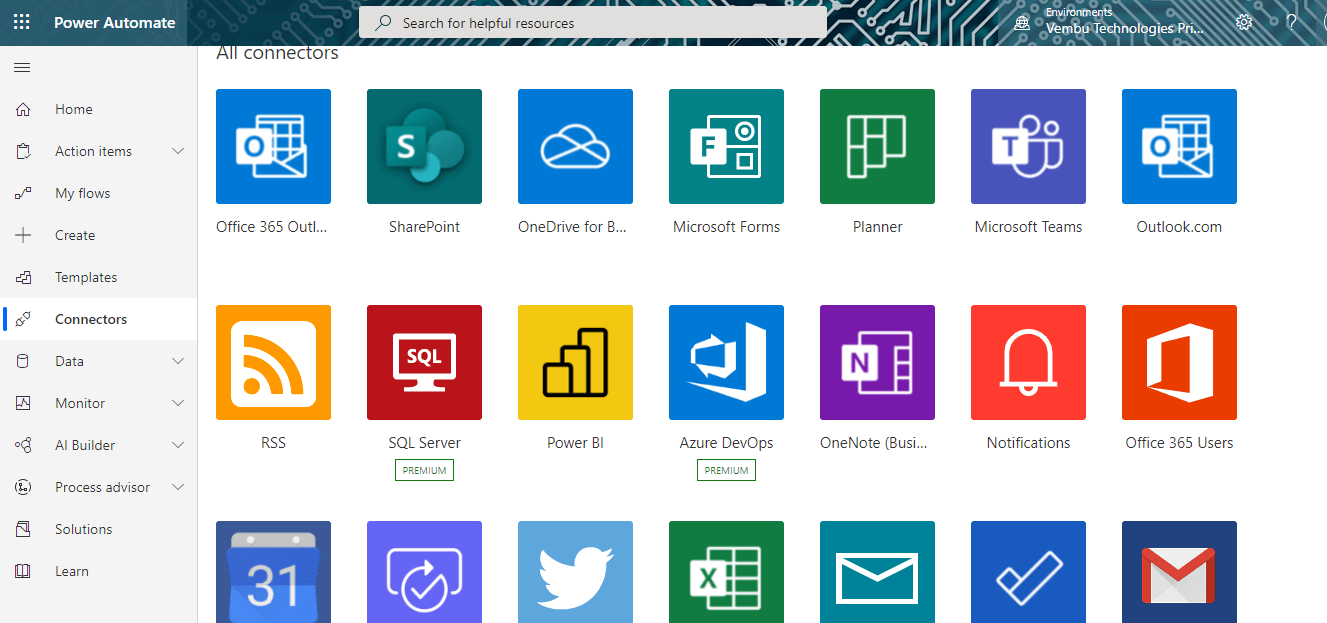Open Learn in the sidebar
This screenshot has width=1327, height=623.
[x=99, y=571]
